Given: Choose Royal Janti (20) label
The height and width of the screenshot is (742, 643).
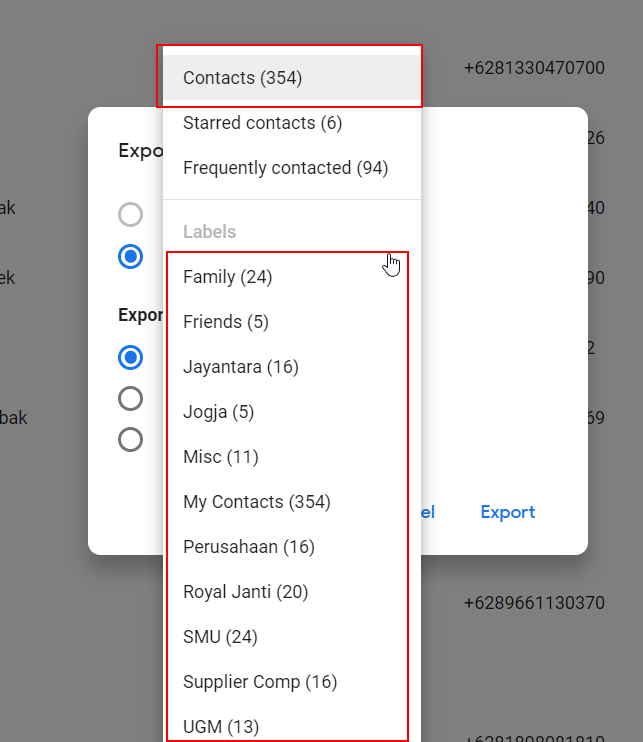Looking at the screenshot, I should [x=246, y=592].
